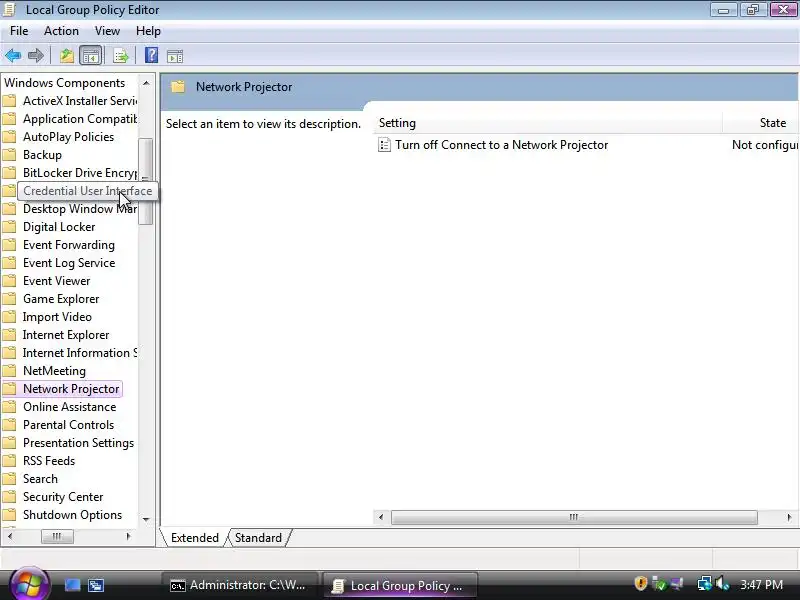The height and width of the screenshot is (600, 800).
Task: Click the Backup folder icon in the tree
Action: click(x=9, y=155)
